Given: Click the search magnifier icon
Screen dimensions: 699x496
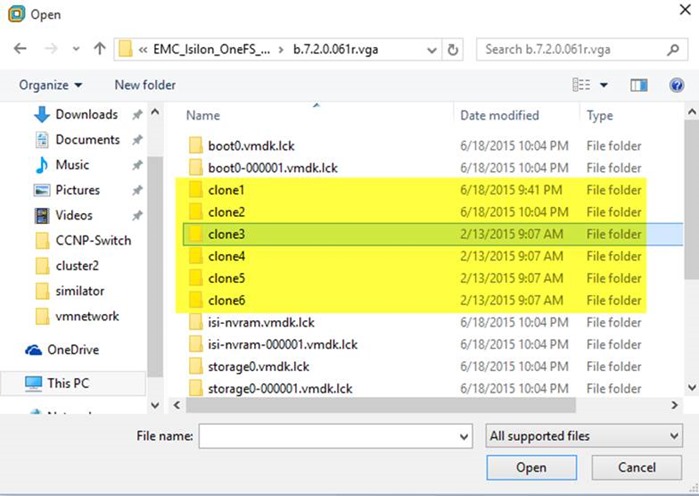Looking at the screenshot, I should 673,49.
